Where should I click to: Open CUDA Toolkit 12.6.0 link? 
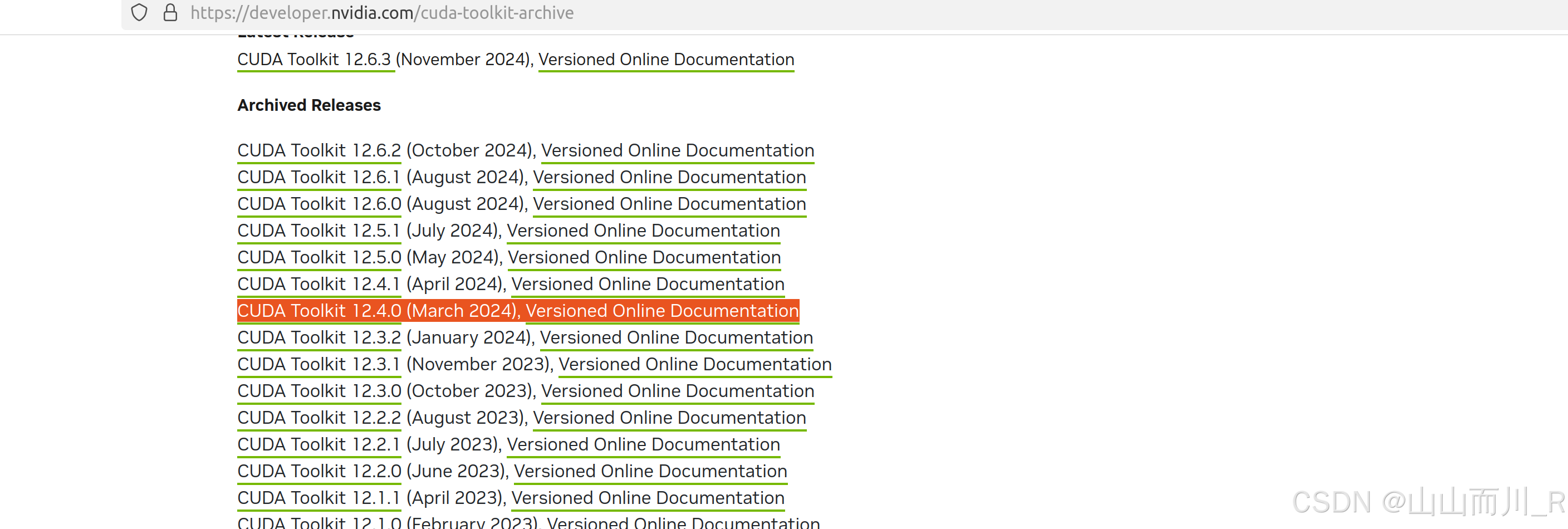point(319,204)
